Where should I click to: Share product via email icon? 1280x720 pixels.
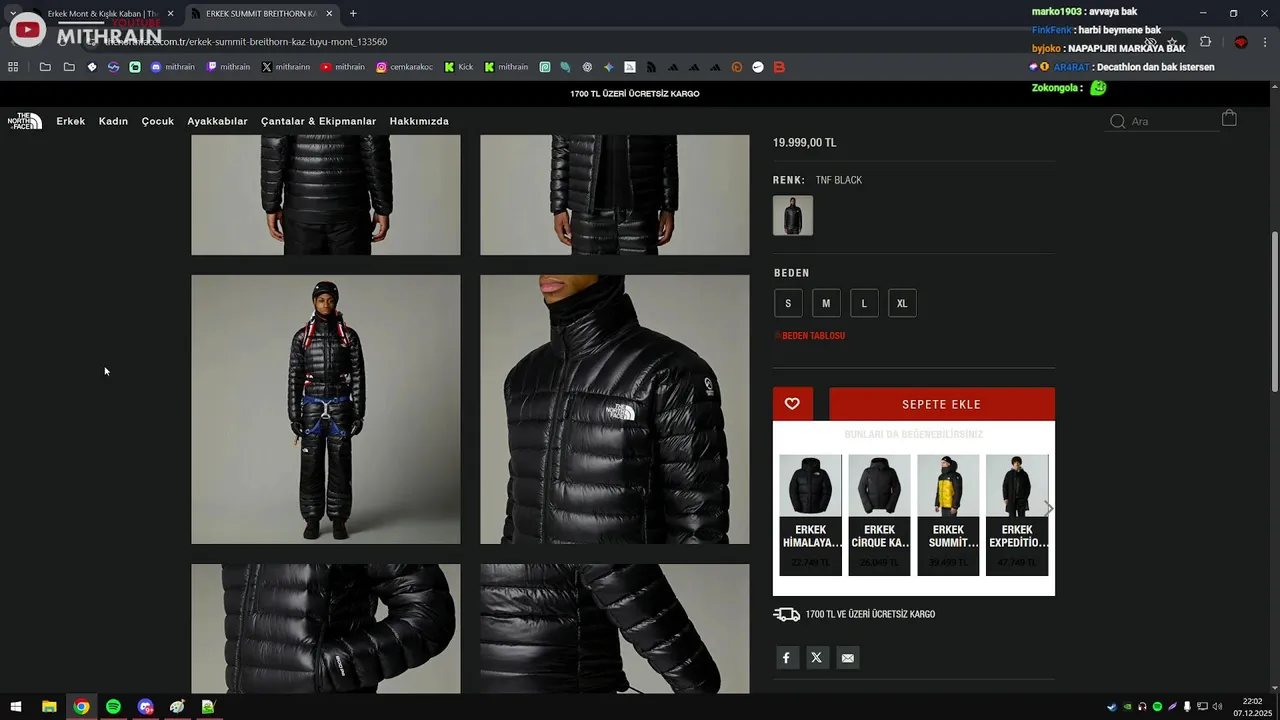848,657
